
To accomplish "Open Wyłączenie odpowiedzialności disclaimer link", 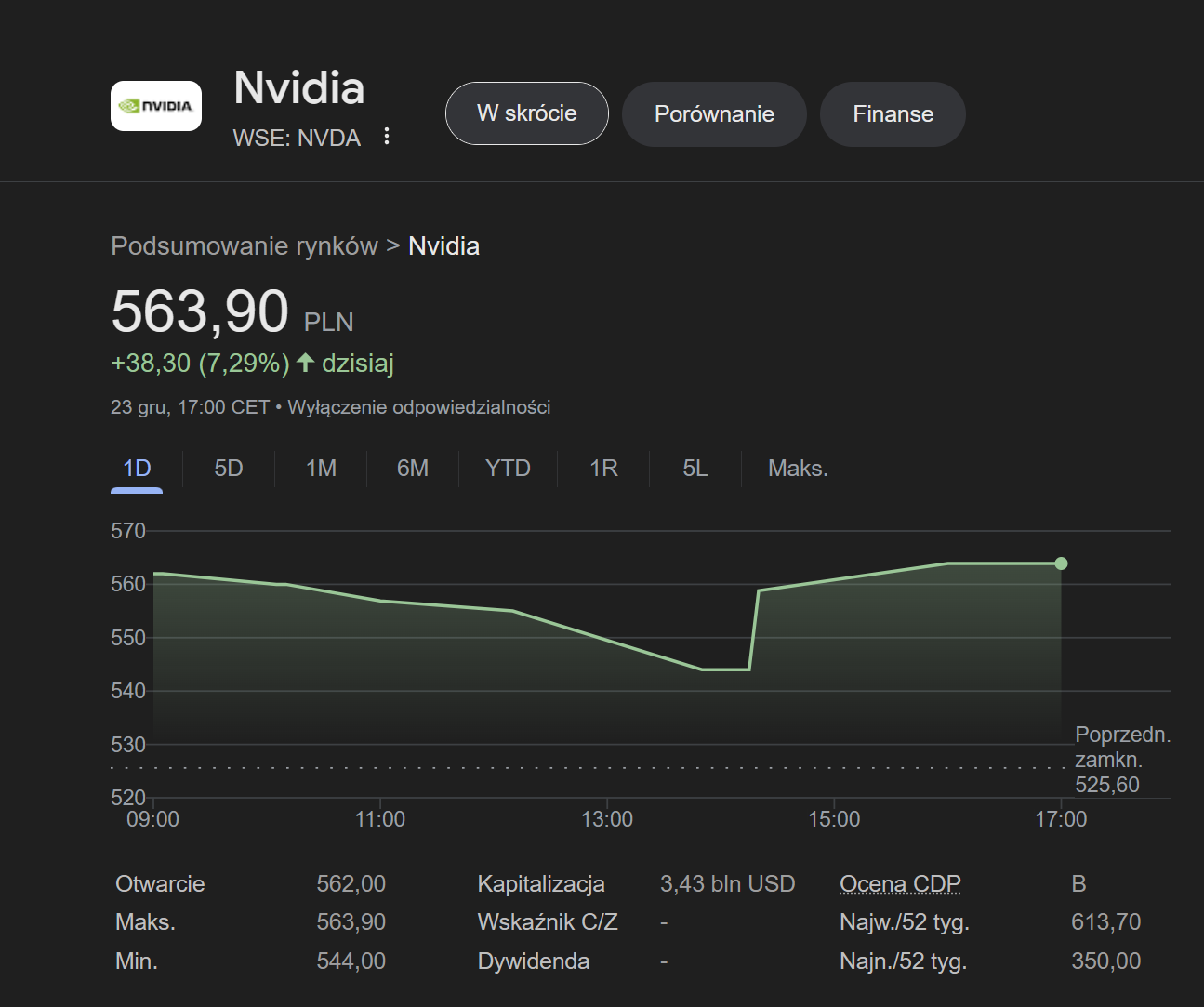I will point(418,407).
